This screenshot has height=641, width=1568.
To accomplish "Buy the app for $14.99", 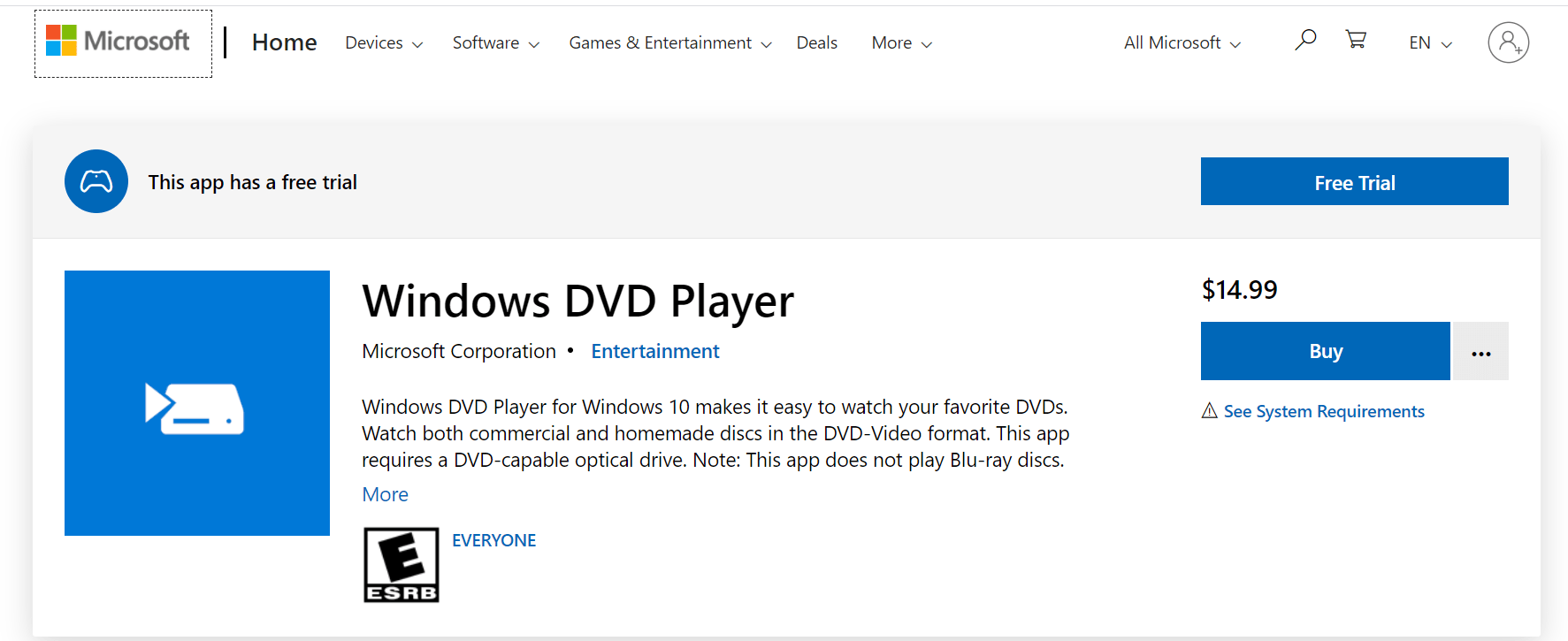I will (x=1325, y=351).
